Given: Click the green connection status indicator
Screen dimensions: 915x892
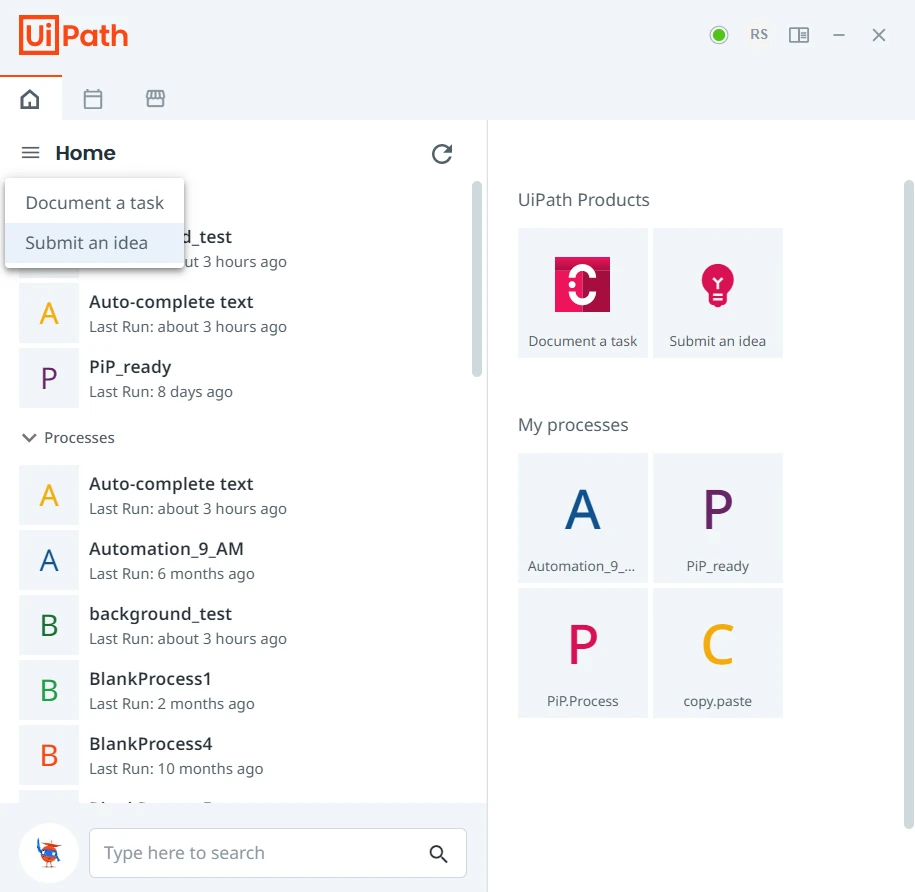Looking at the screenshot, I should tap(719, 35).
